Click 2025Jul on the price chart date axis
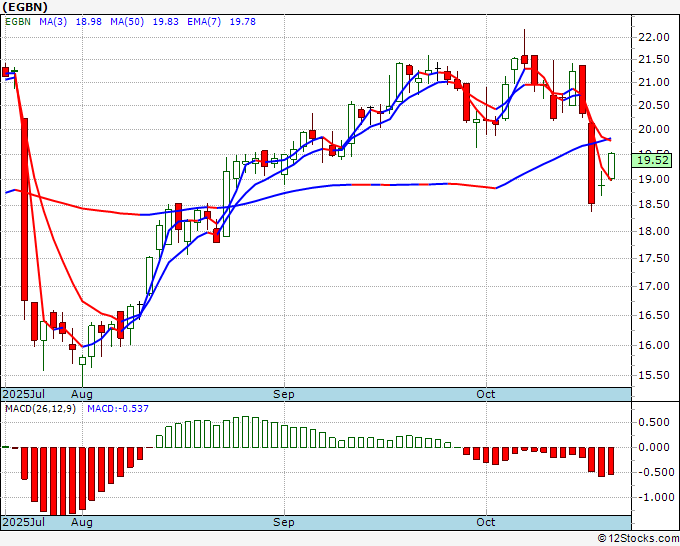680x546 pixels. click(24, 394)
